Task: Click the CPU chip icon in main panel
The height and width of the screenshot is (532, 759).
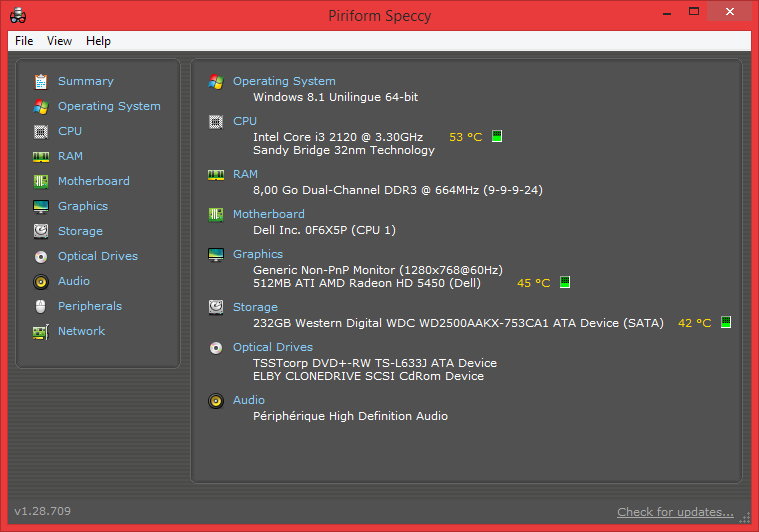Action: coord(216,122)
